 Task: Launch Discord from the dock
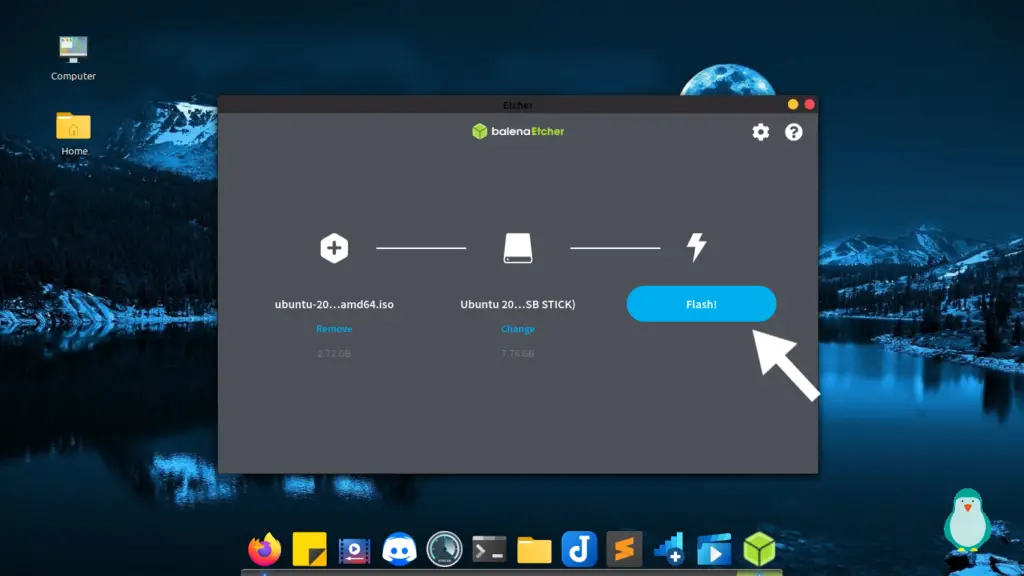(x=399, y=549)
